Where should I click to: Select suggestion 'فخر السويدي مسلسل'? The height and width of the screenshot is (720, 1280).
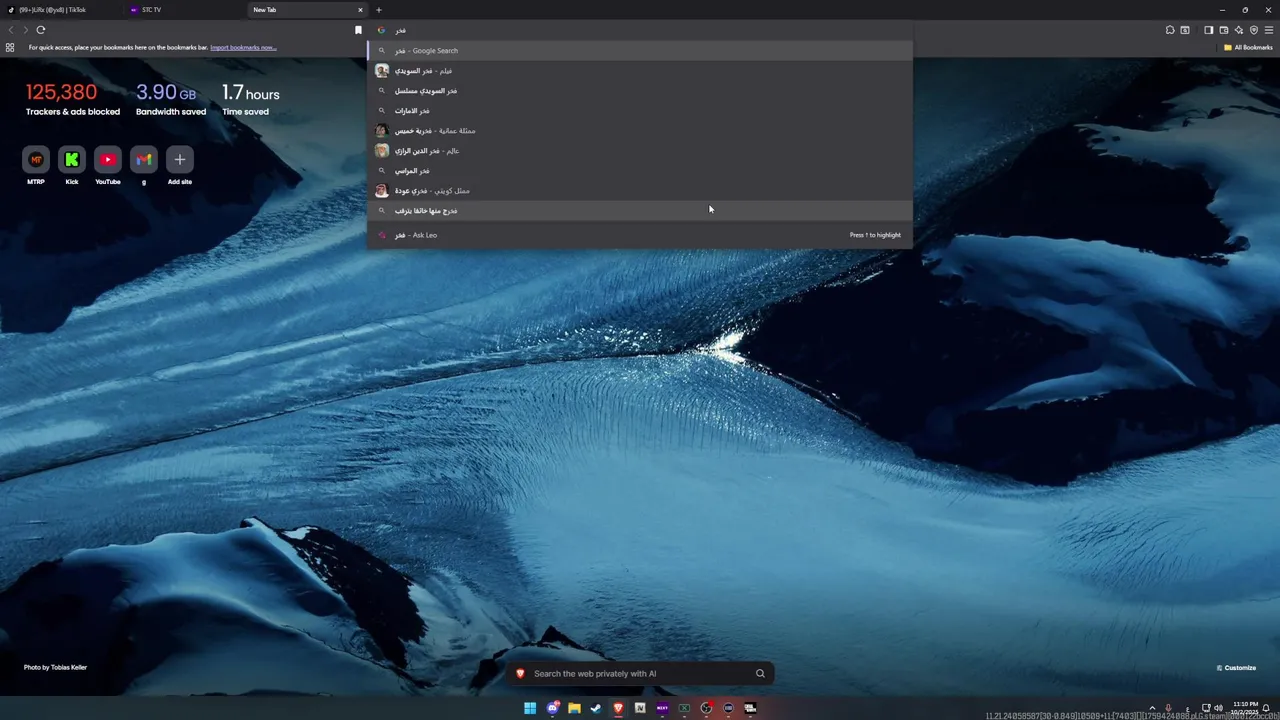[x=640, y=91]
